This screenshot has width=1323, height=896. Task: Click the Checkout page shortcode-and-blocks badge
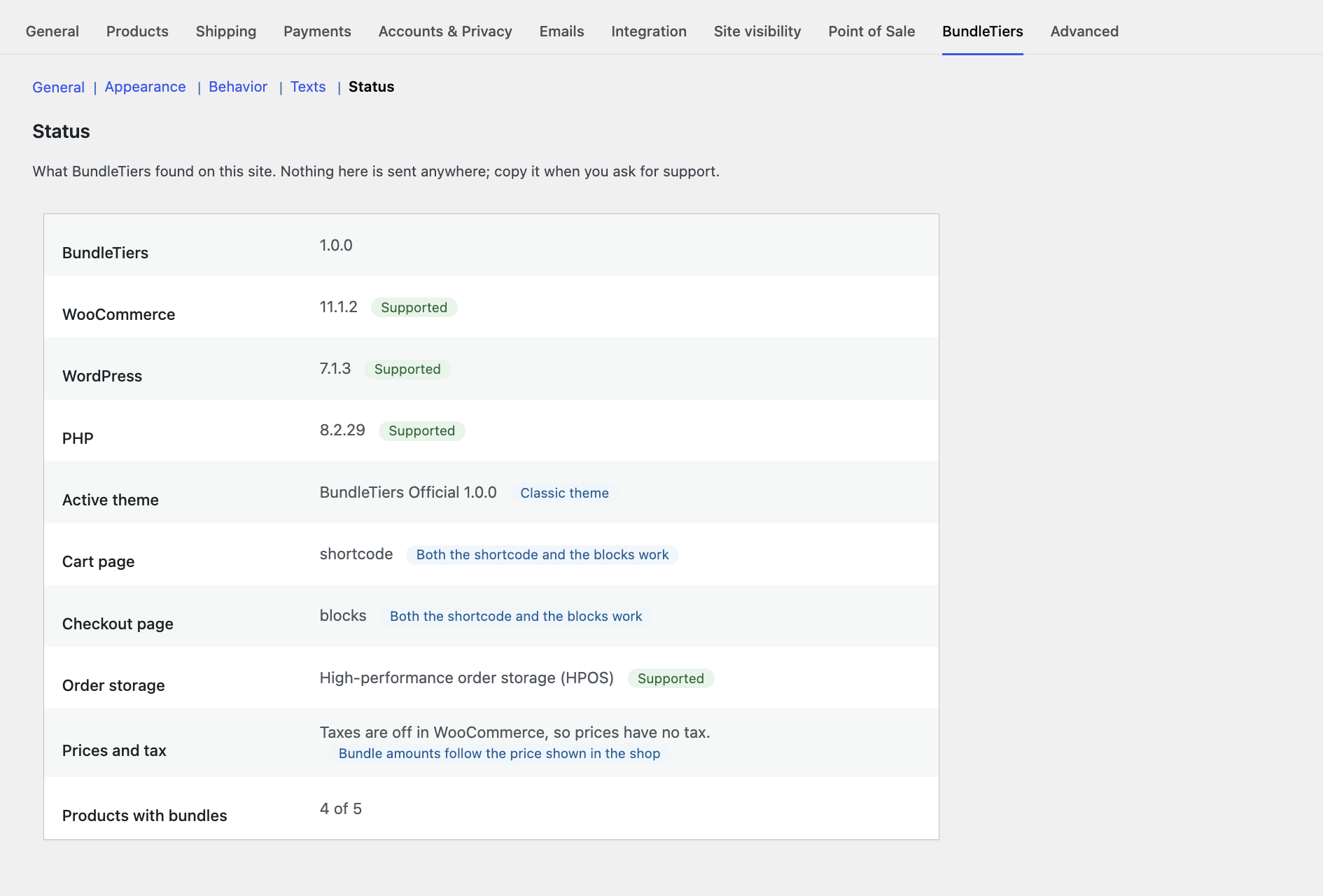pos(516,616)
